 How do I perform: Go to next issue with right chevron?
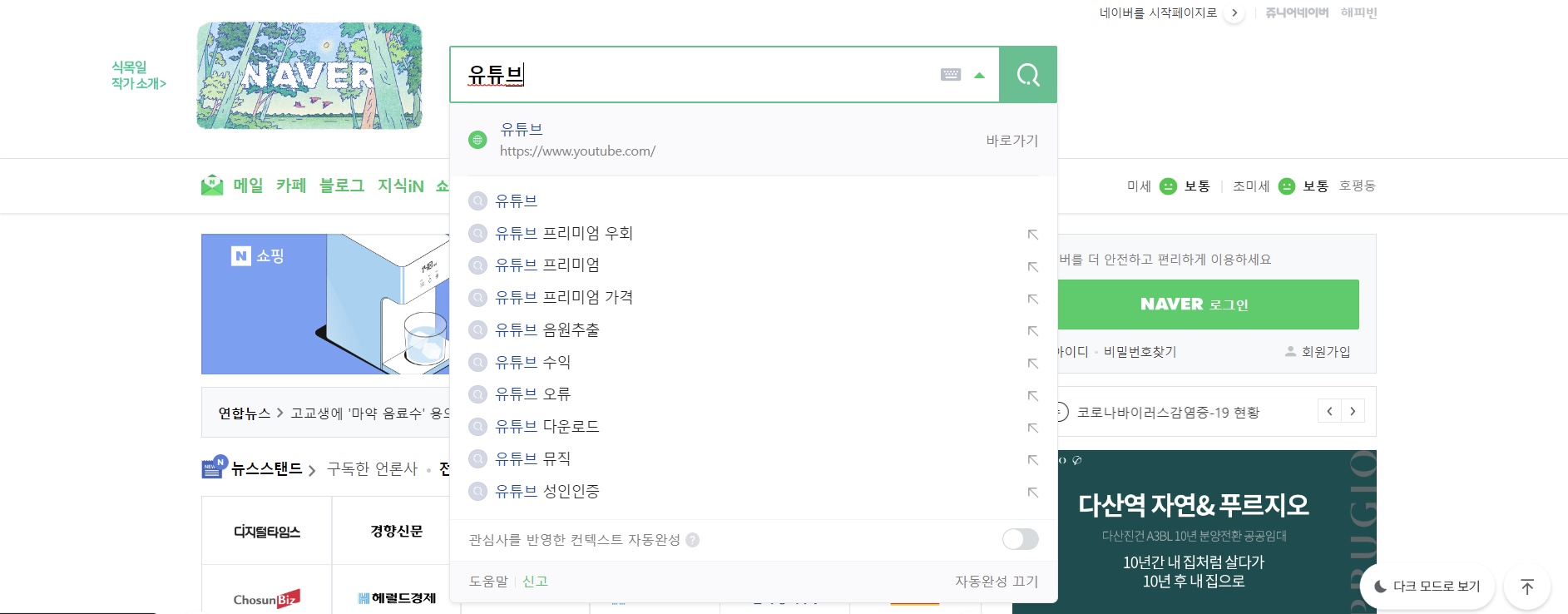(1353, 411)
